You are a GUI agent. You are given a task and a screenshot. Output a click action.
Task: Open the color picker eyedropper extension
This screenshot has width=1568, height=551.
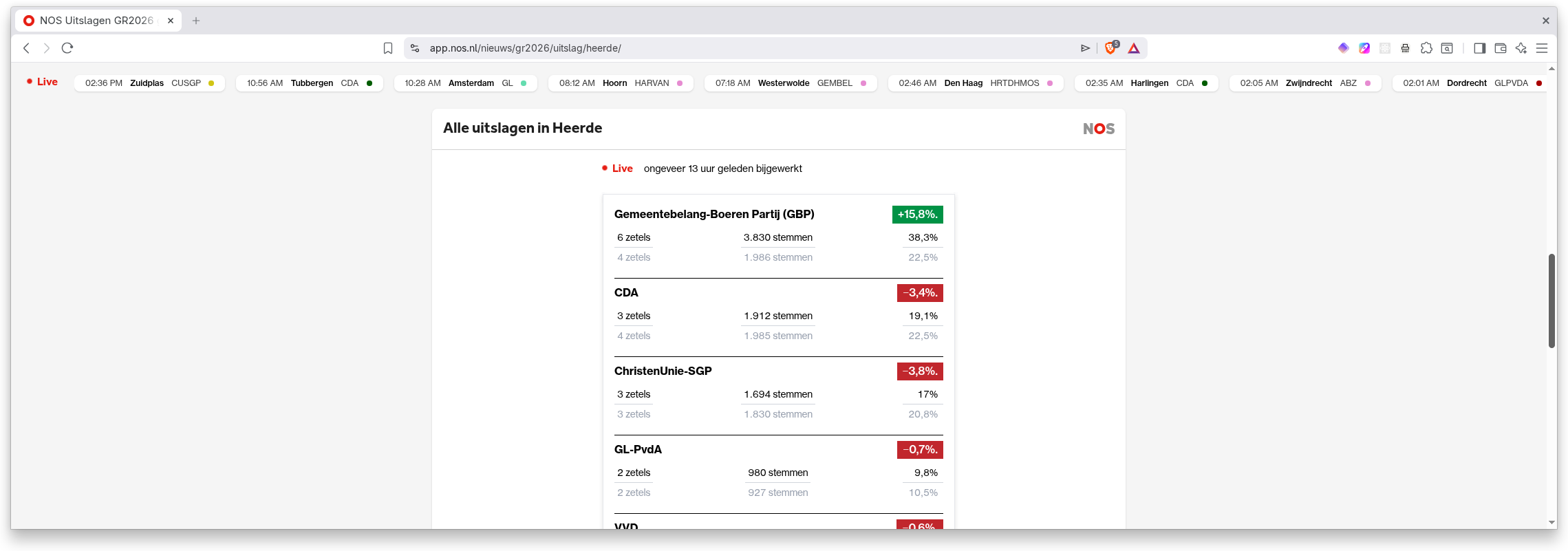1364,48
